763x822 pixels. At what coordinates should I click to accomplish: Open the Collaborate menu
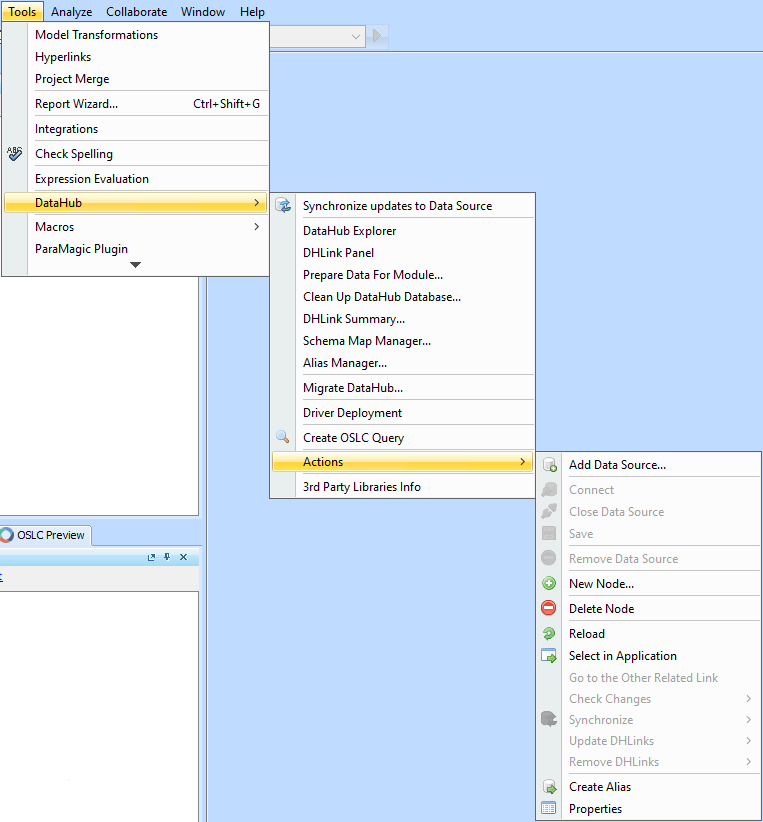[x=136, y=12]
